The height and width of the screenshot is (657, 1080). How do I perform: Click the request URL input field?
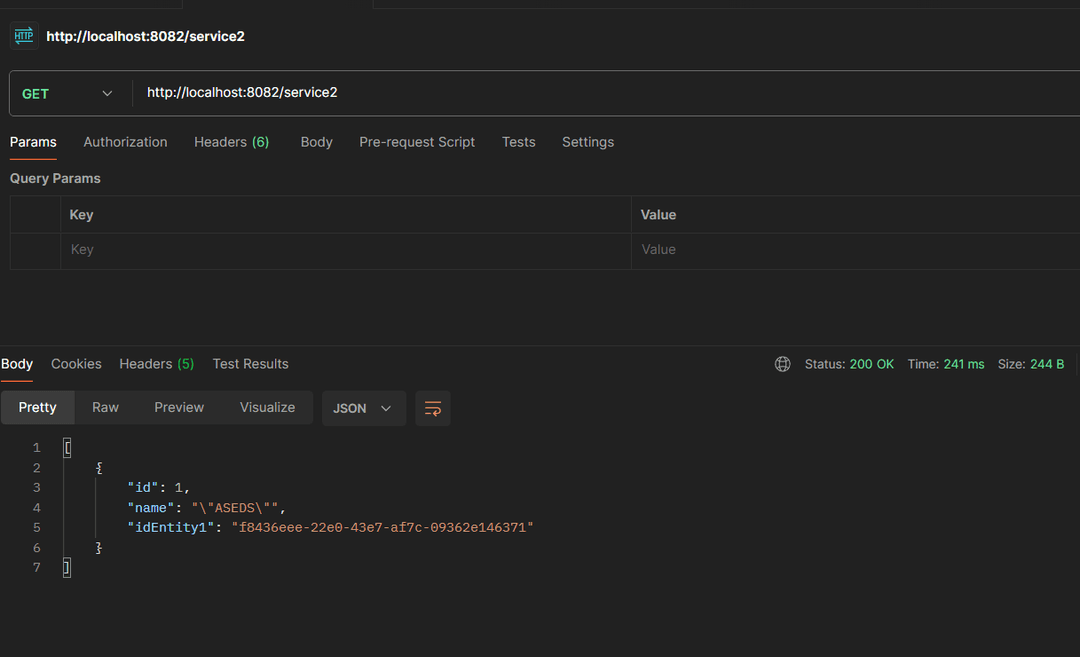[x=600, y=93]
